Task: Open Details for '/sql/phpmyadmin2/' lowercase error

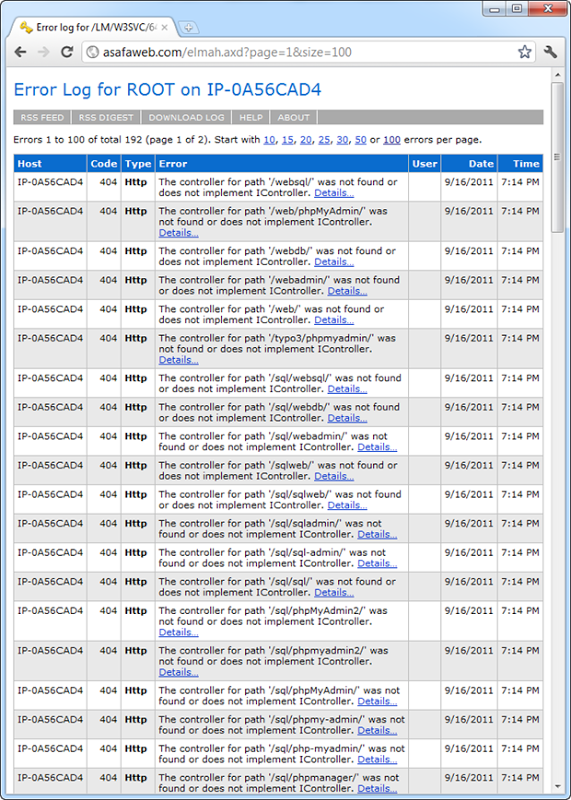Action: click(x=179, y=672)
